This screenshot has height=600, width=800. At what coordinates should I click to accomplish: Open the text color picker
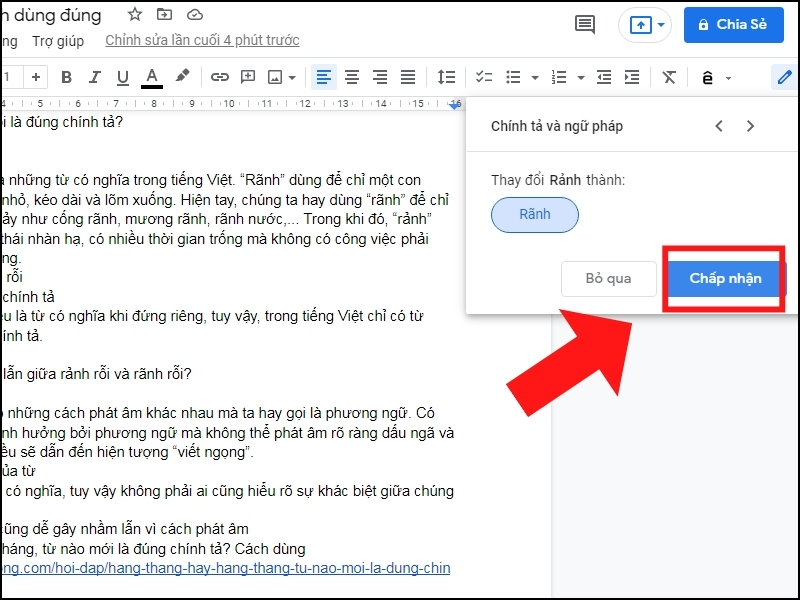(x=152, y=78)
